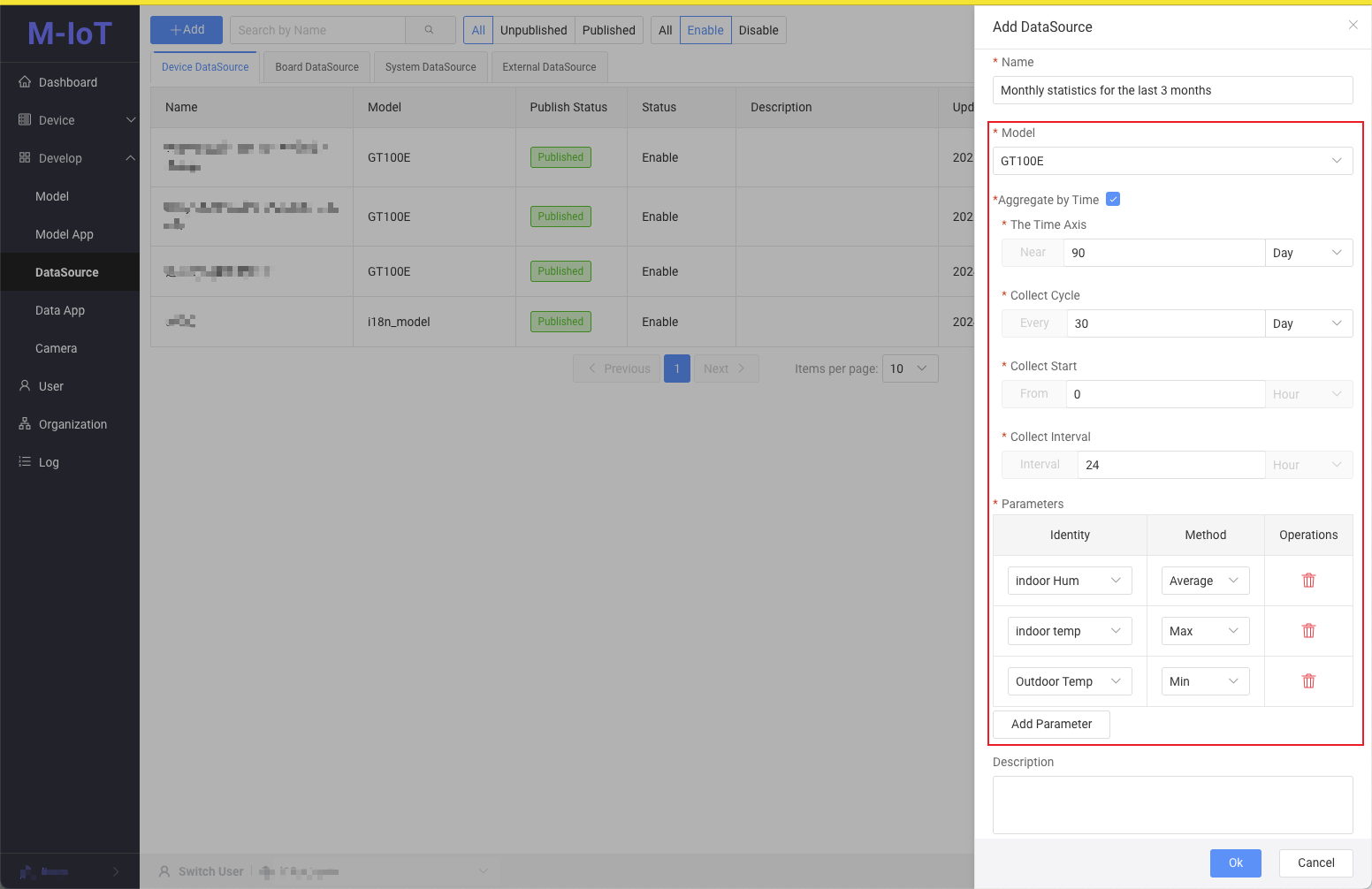1372x889 pixels.
Task: Switch to the External DataSource tab
Action: coord(549,67)
